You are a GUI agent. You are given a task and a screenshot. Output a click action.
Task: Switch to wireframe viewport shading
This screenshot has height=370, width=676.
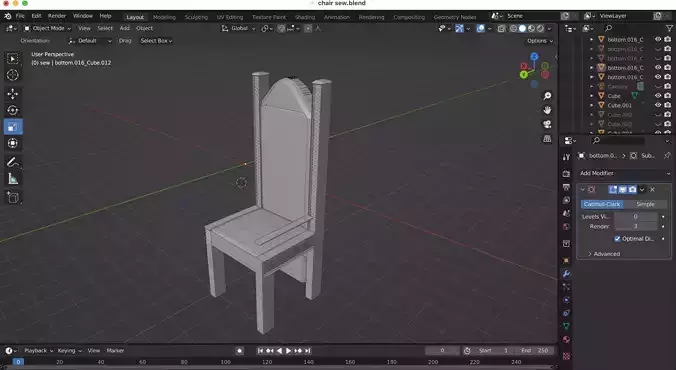(513, 28)
